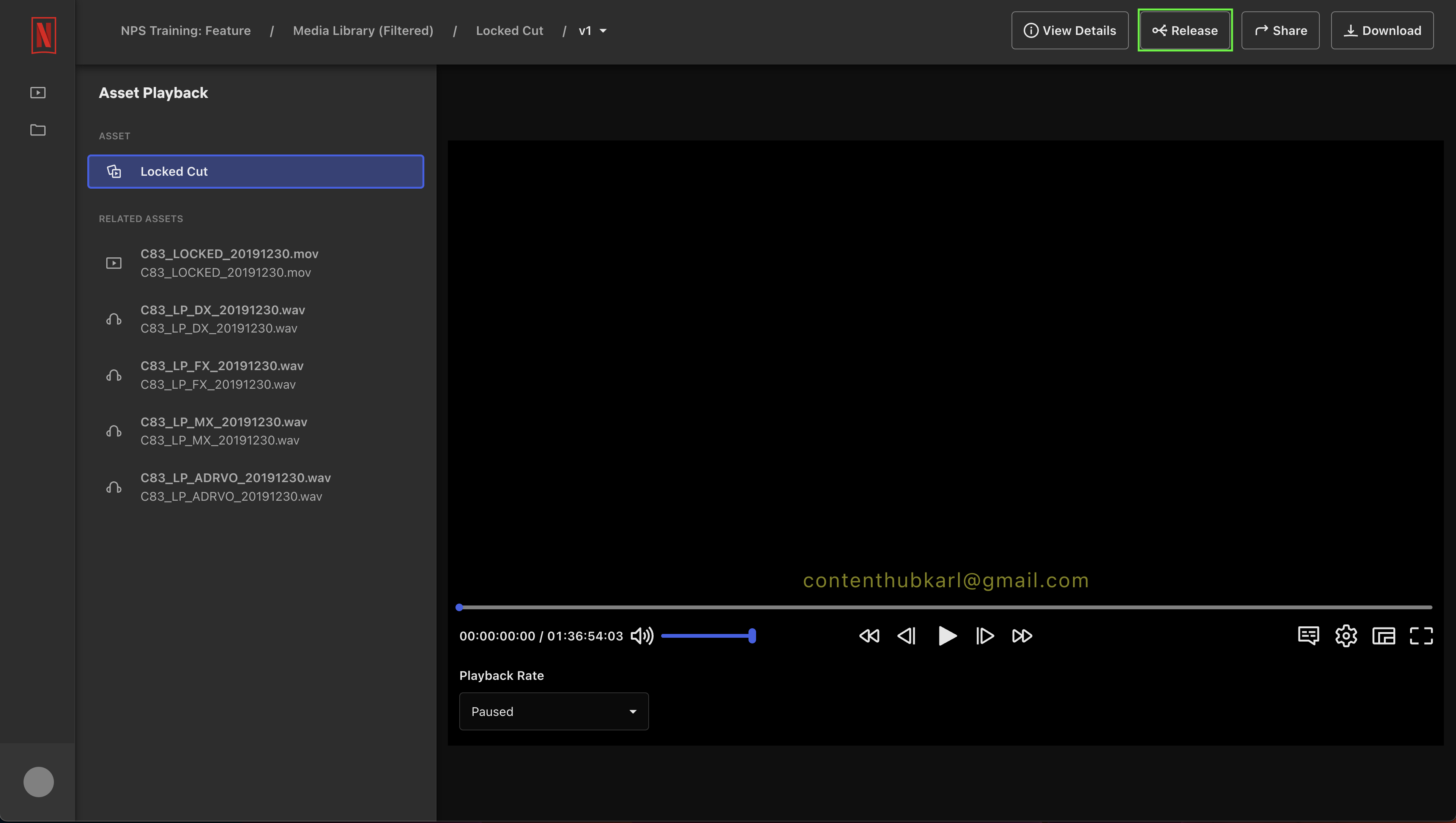
Task: Open the playback section in the sidebar
Action: click(38, 93)
